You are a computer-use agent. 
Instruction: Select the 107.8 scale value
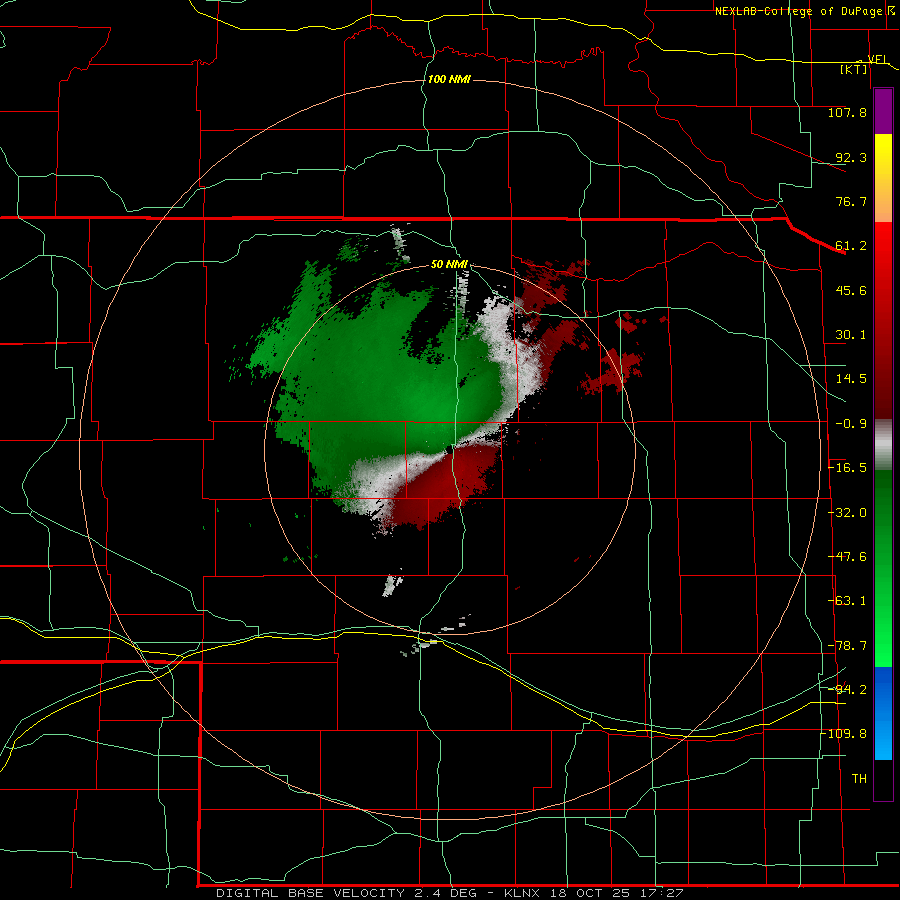click(847, 112)
